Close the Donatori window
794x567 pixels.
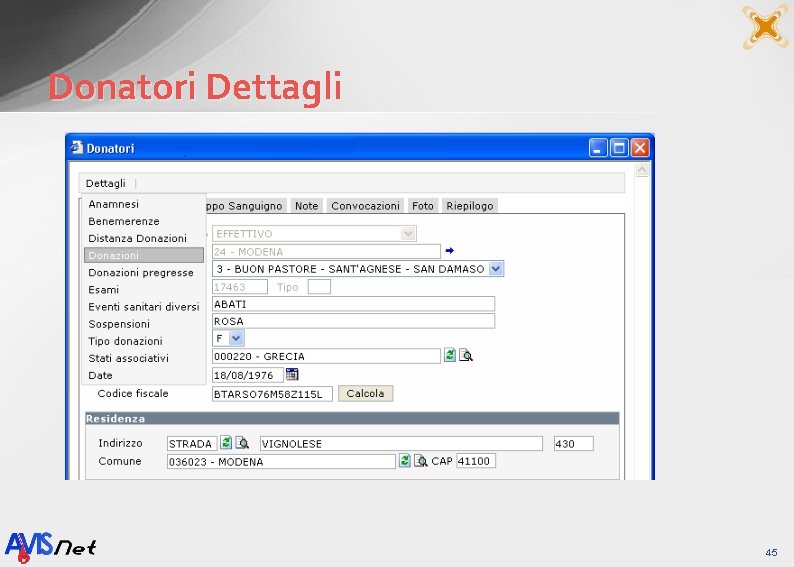point(640,148)
